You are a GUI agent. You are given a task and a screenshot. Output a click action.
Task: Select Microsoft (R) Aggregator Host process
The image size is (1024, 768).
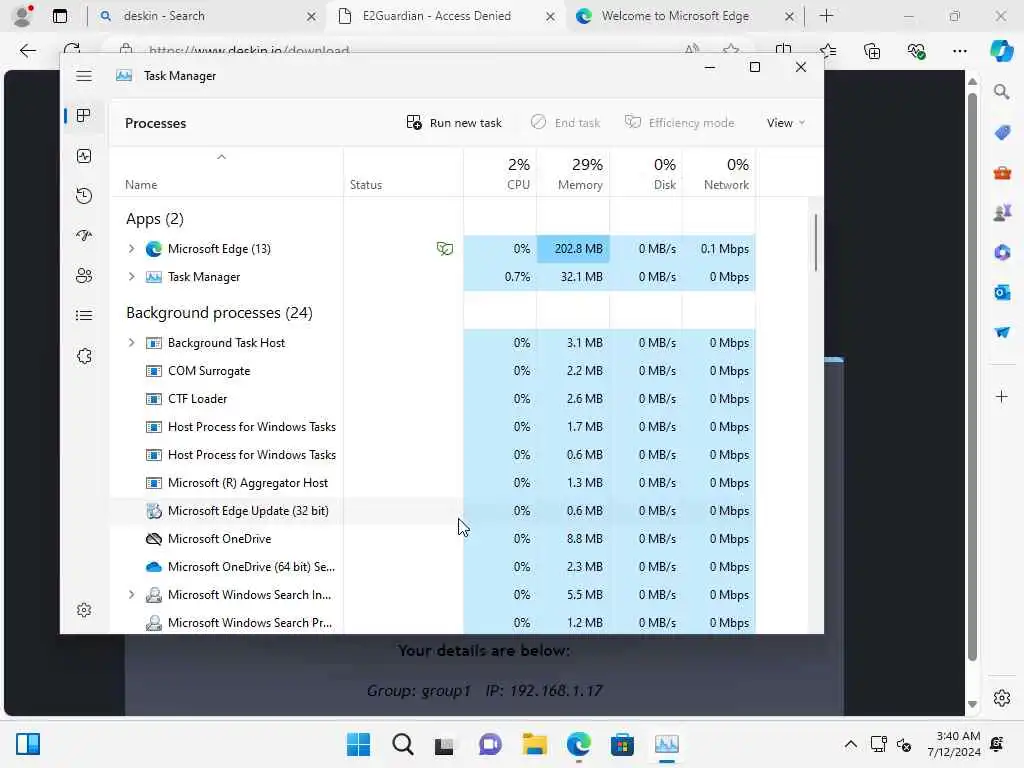tap(432, 483)
